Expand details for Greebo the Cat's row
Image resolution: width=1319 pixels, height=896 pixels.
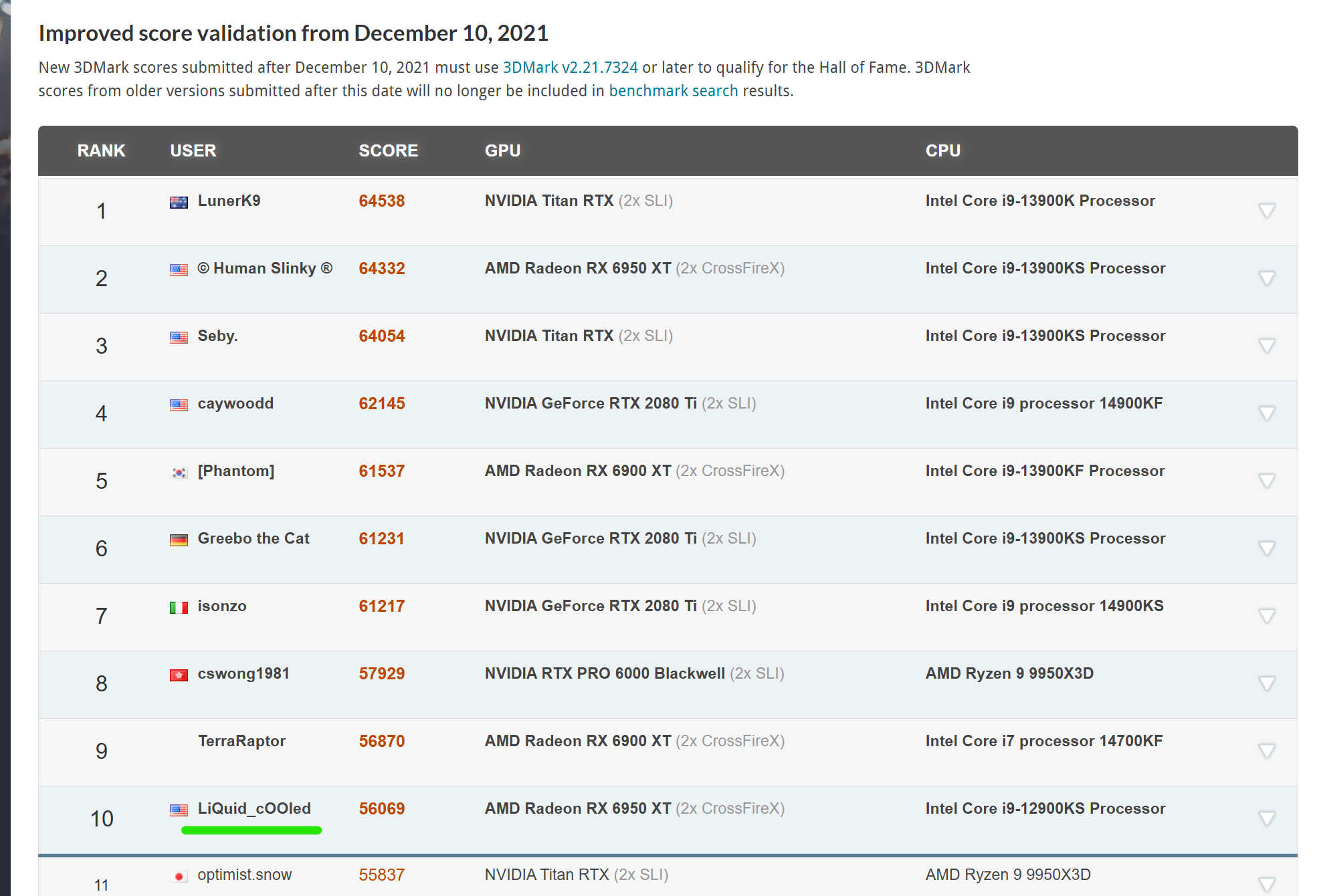coord(1266,548)
